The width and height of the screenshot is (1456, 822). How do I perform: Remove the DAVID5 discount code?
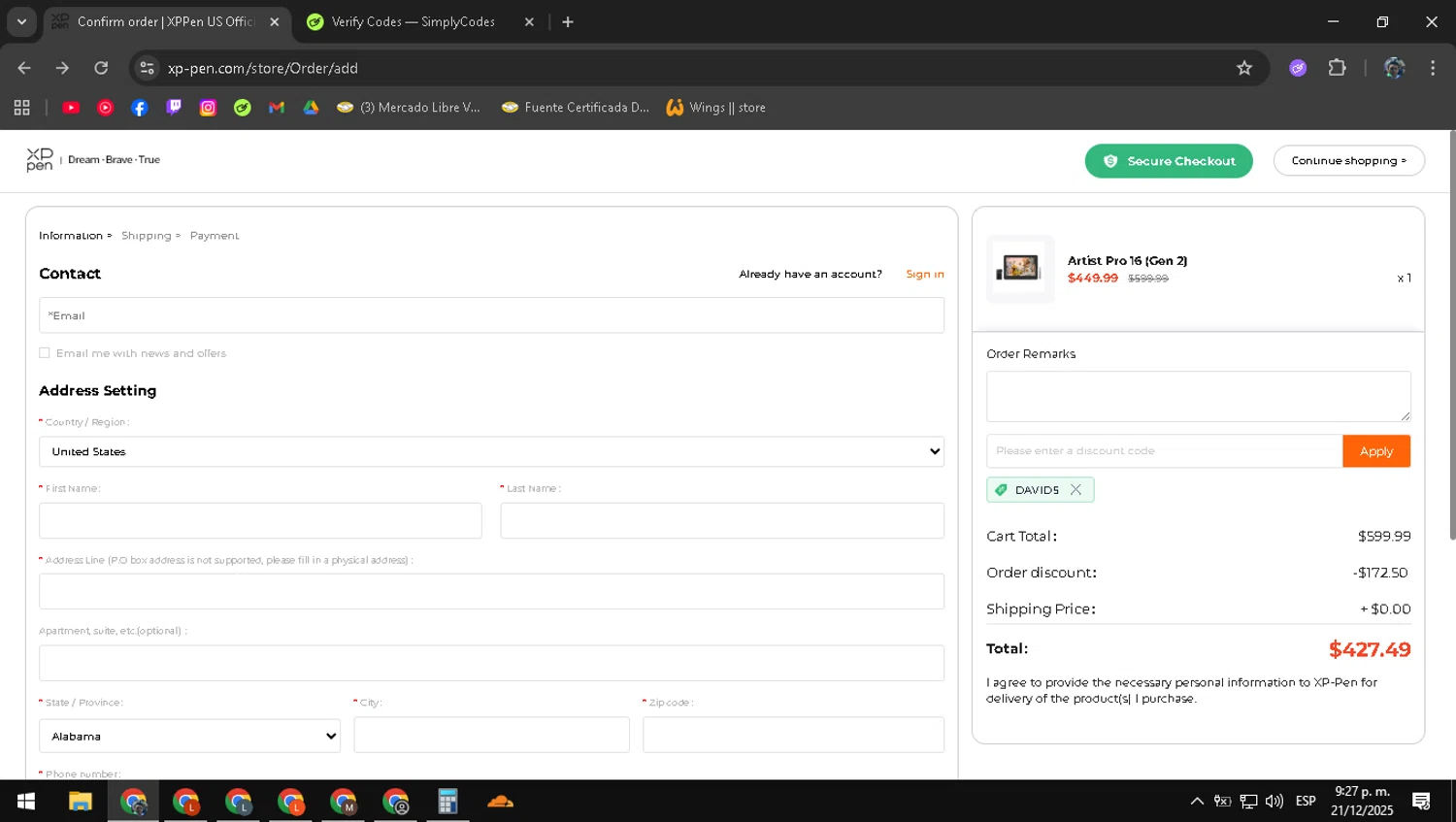click(1075, 490)
